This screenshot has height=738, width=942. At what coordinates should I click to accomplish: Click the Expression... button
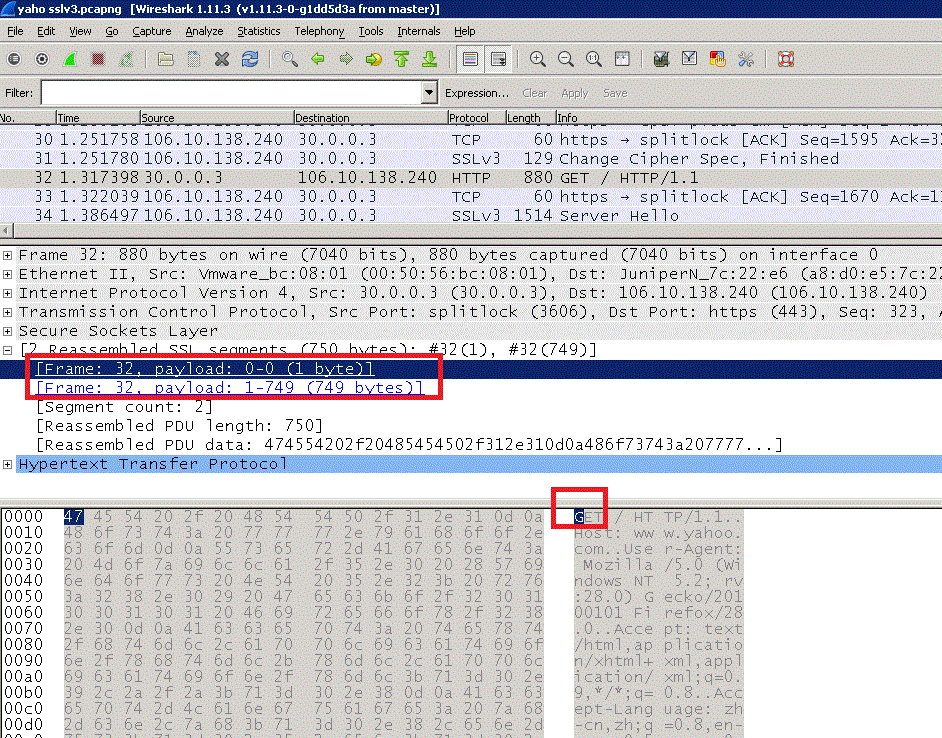click(x=476, y=93)
